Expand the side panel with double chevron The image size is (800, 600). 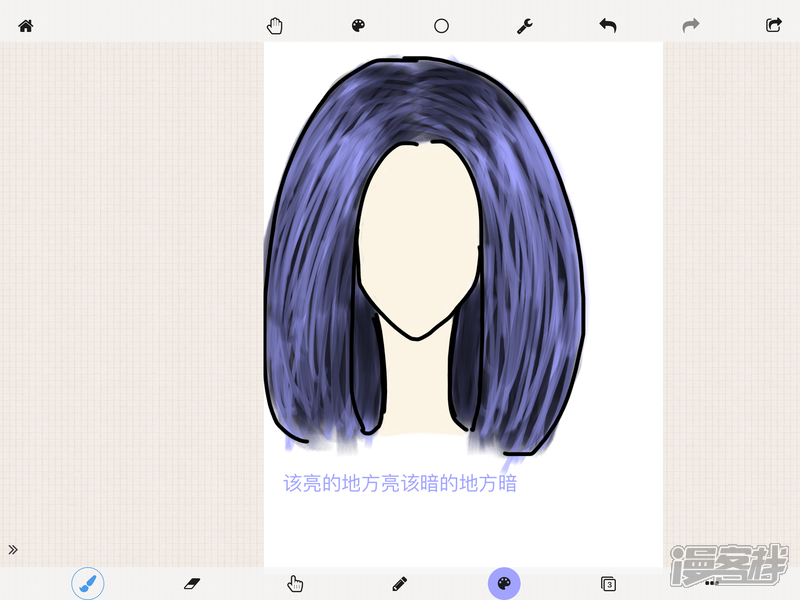point(13,549)
